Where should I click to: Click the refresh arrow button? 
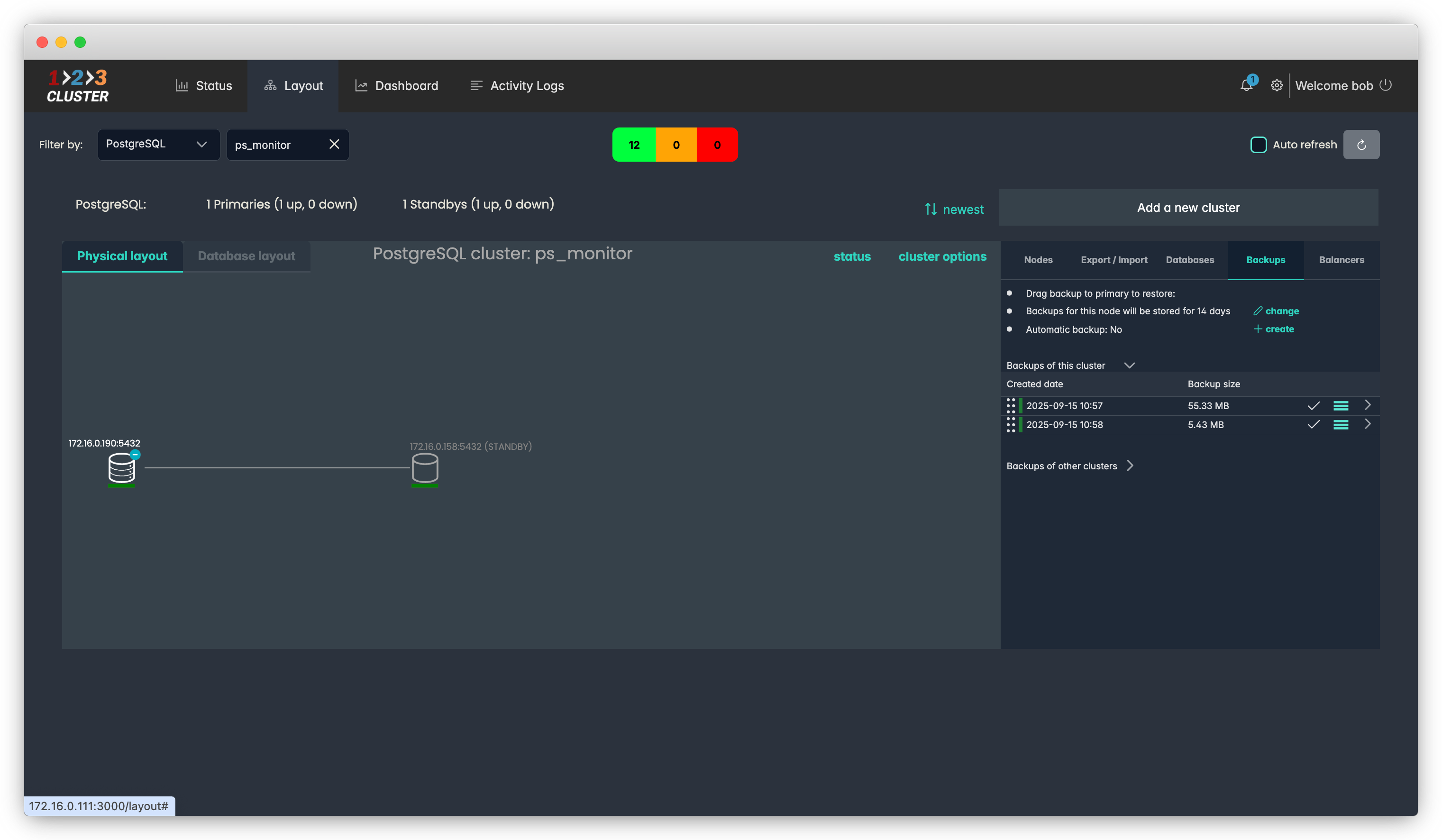coord(1361,145)
